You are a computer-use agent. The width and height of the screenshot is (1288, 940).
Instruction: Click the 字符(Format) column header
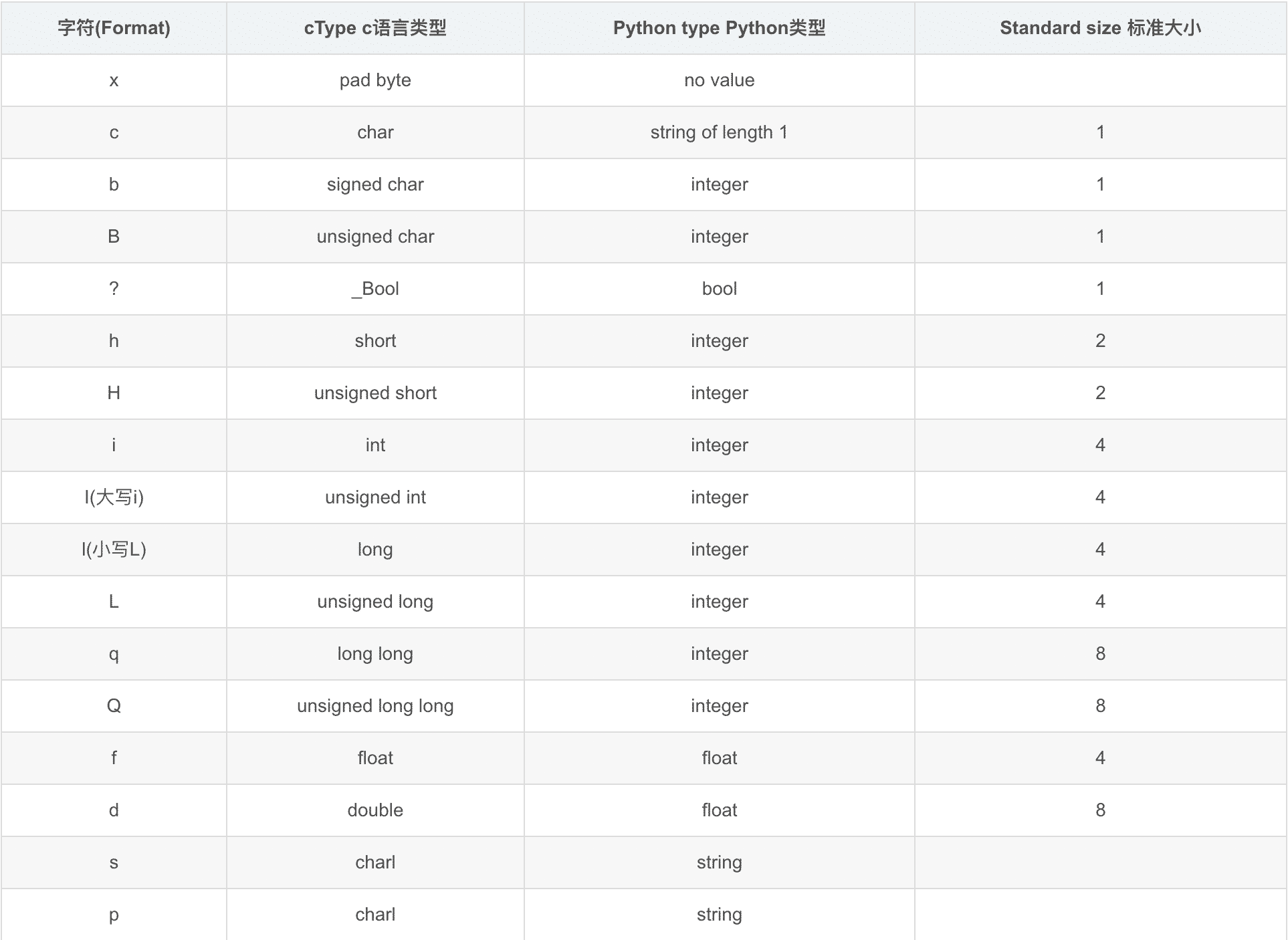(114, 28)
